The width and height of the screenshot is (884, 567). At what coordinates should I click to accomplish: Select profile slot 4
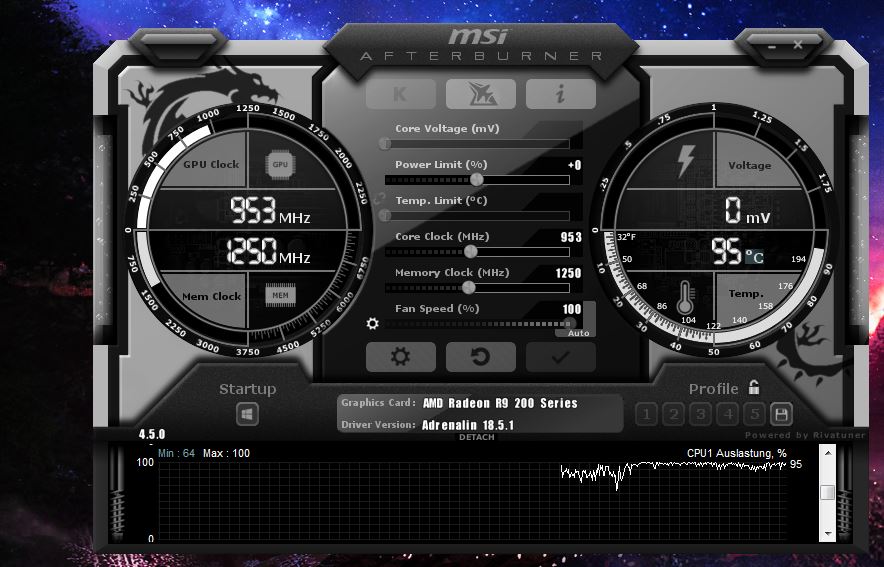728,415
